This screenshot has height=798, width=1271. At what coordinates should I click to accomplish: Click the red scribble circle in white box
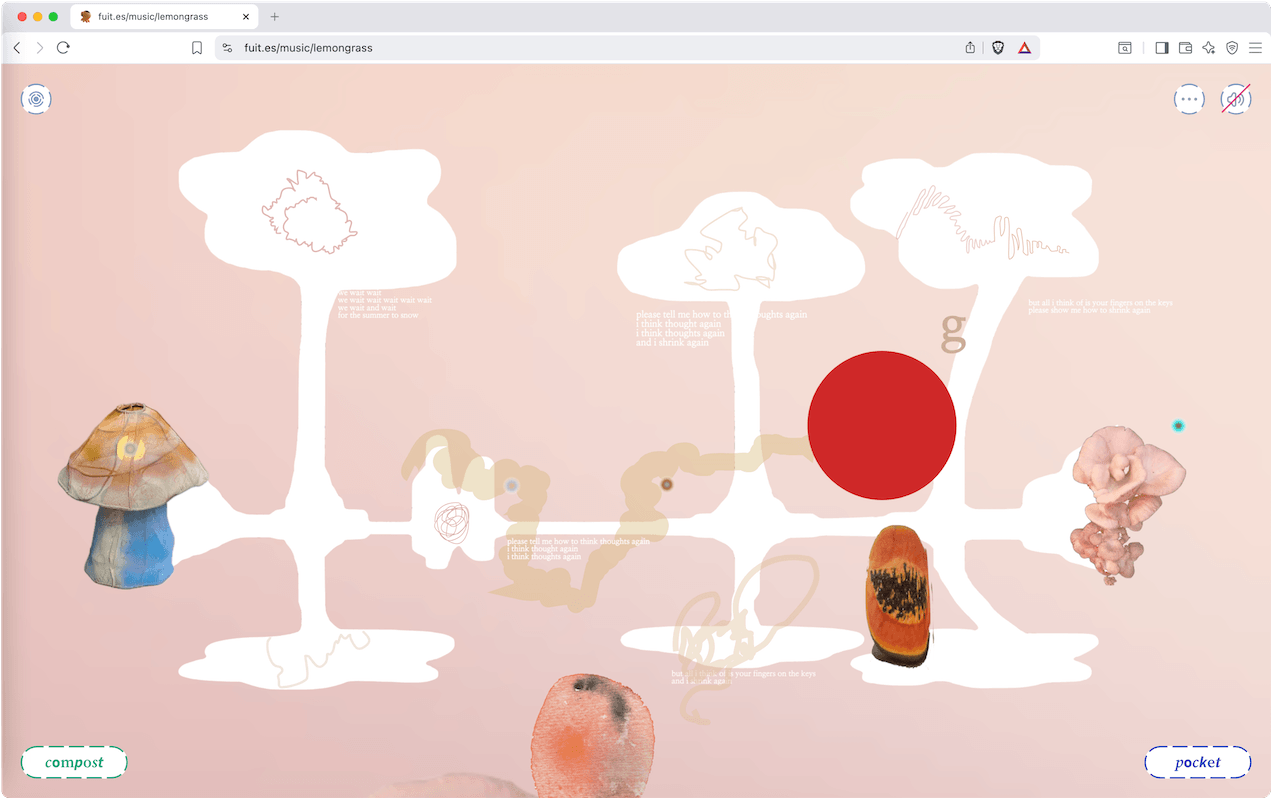[452, 522]
